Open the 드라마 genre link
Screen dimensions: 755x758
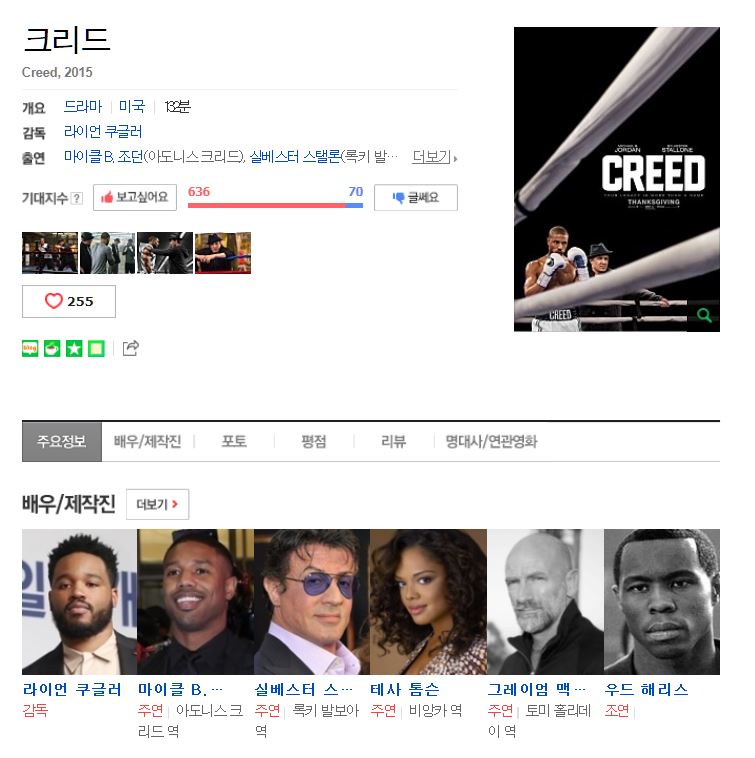pyautogui.click(x=83, y=106)
